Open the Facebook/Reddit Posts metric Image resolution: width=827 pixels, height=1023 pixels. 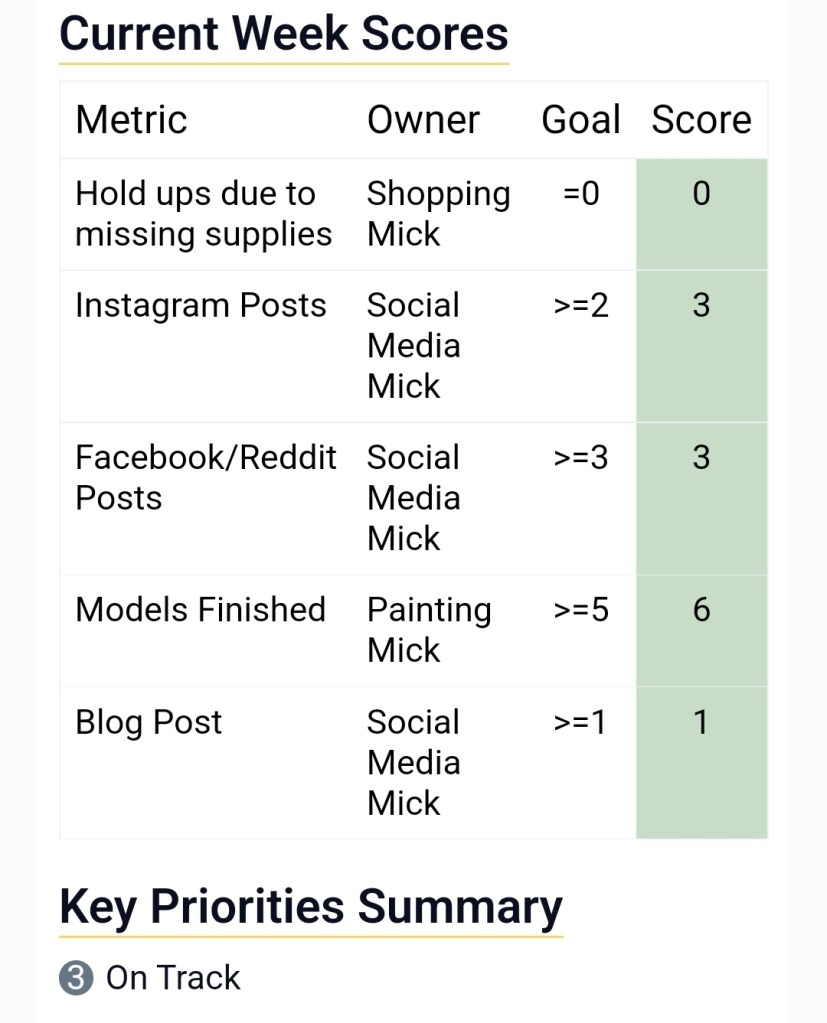click(x=205, y=477)
